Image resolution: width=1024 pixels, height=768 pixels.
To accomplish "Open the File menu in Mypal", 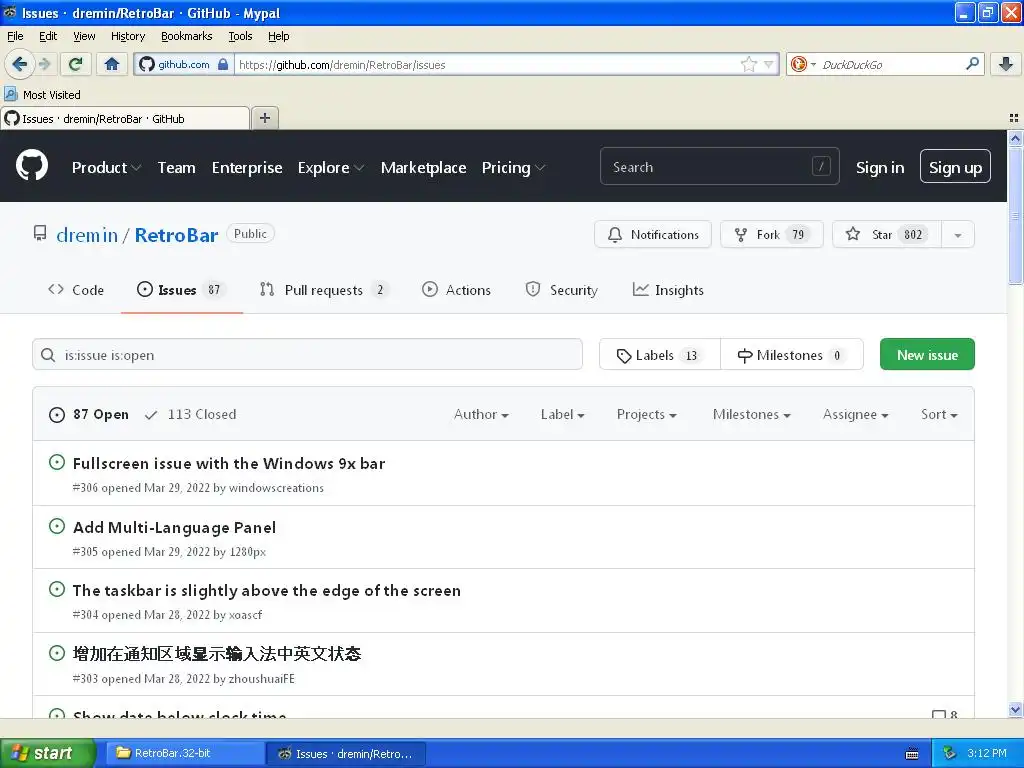I will point(15,36).
